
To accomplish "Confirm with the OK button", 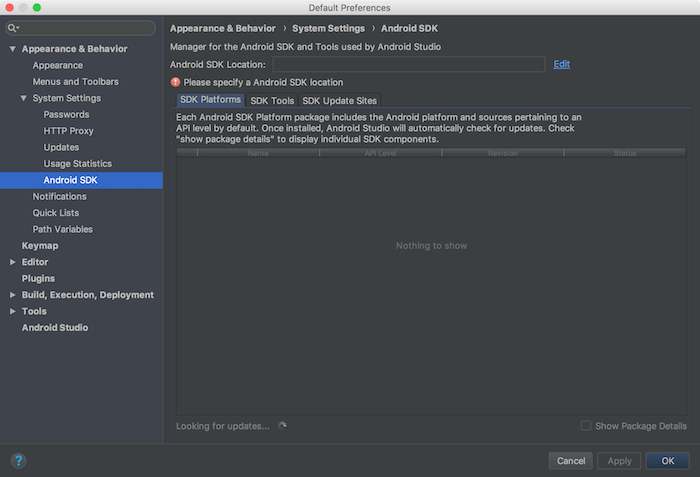I will [x=667, y=461].
